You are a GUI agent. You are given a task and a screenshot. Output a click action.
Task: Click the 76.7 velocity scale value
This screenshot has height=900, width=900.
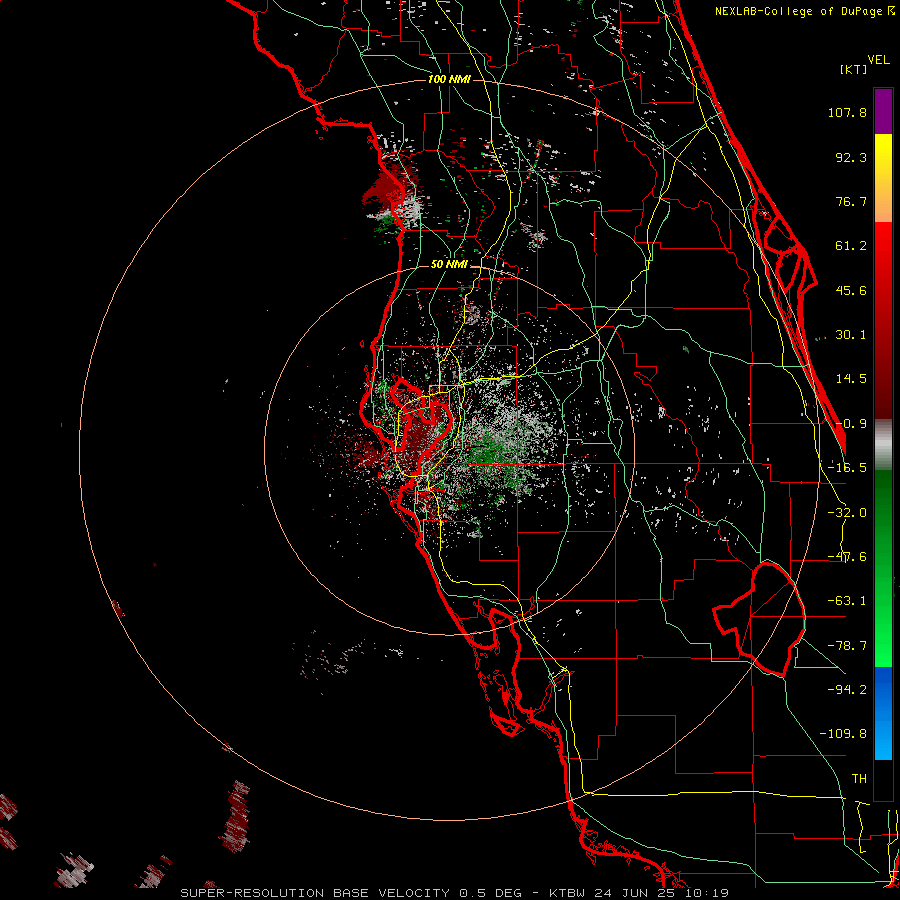[851, 201]
